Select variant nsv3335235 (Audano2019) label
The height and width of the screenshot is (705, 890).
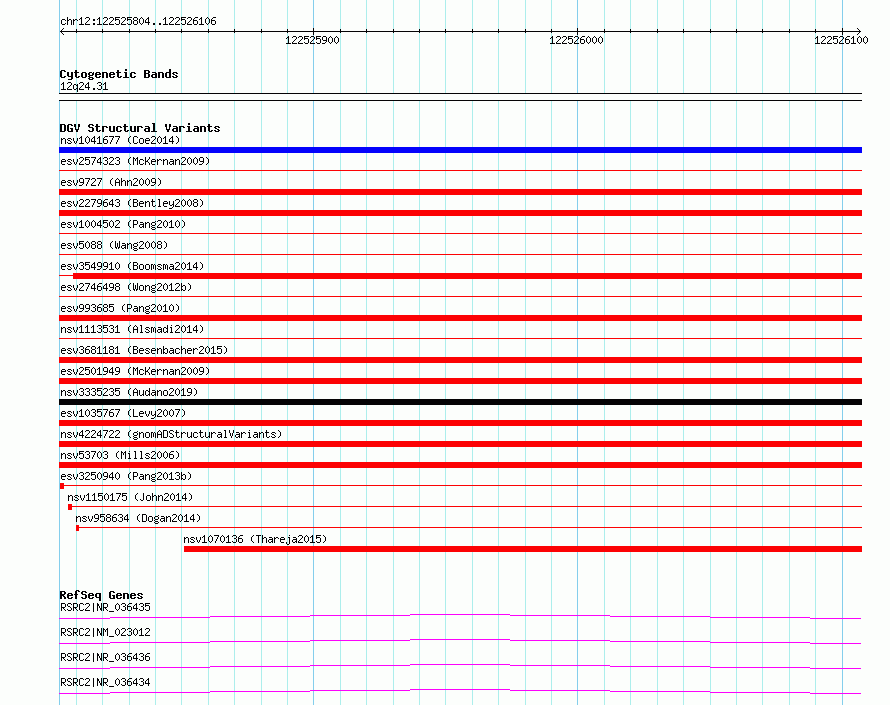pyautogui.click(x=129, y=392)
